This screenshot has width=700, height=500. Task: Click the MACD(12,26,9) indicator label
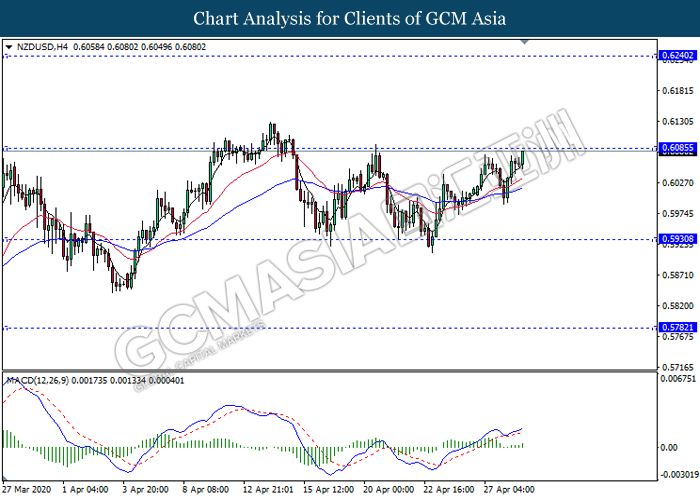point(38,381)
